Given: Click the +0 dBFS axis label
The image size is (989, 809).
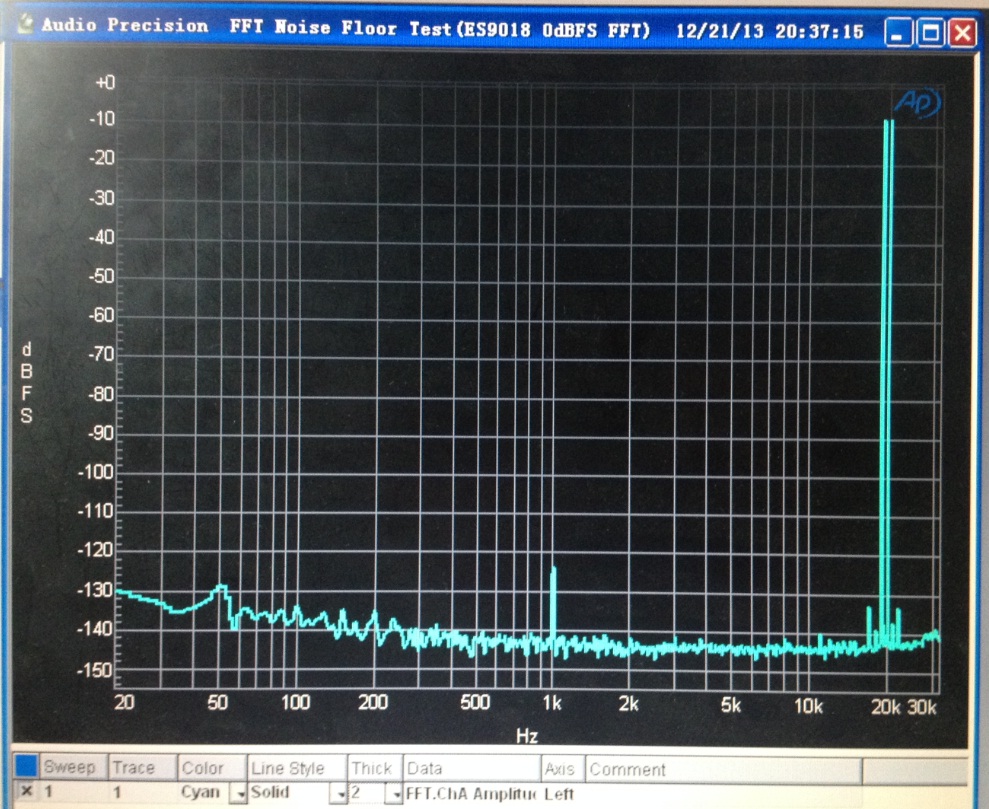Looking at the screenshot, I should [x=105, y=83].
